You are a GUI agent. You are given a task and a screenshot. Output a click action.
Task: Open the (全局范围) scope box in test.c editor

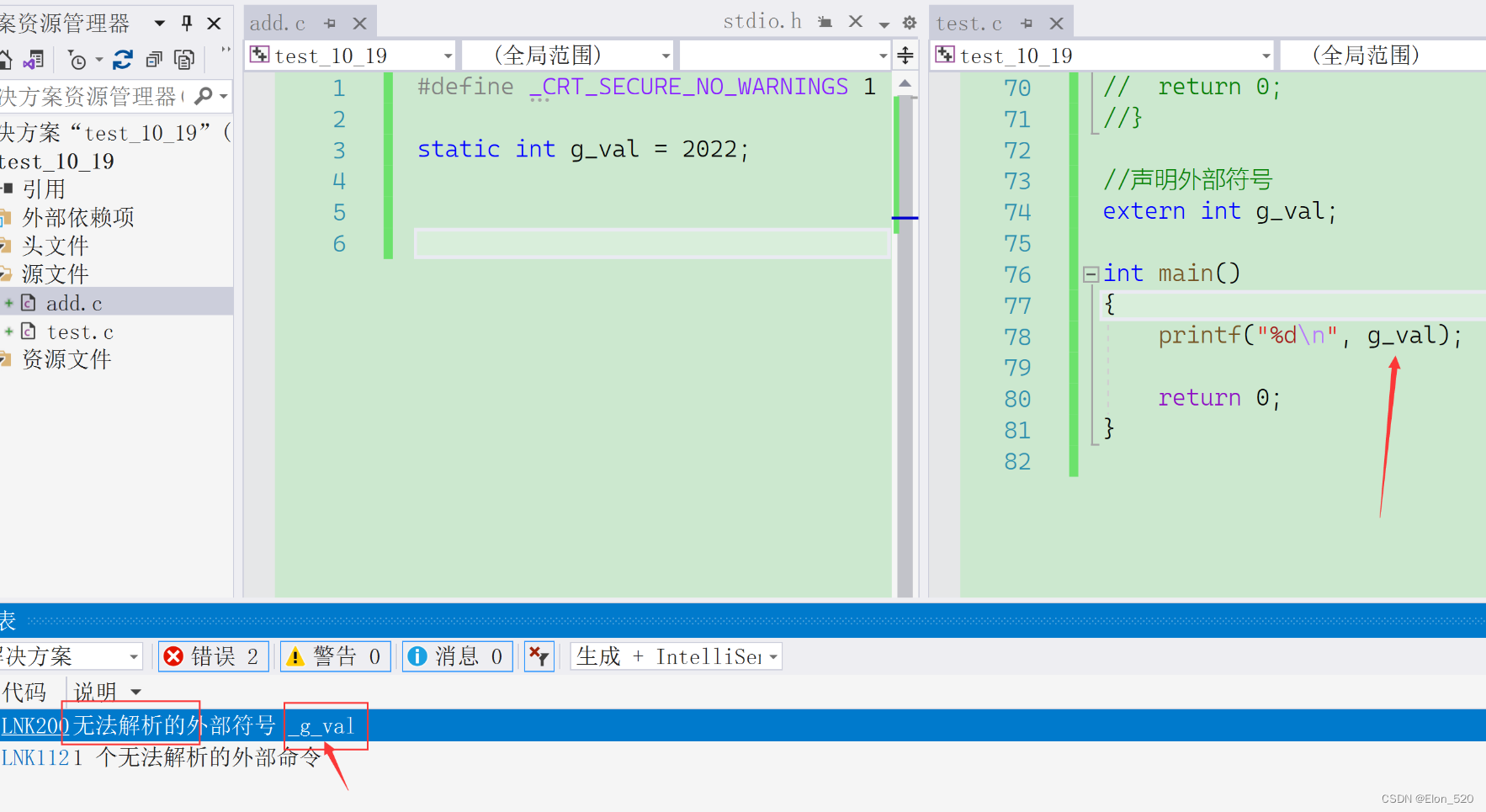1383,56
